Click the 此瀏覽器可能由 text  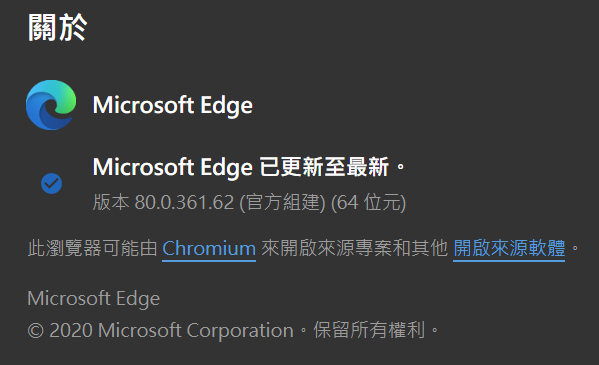92,248
